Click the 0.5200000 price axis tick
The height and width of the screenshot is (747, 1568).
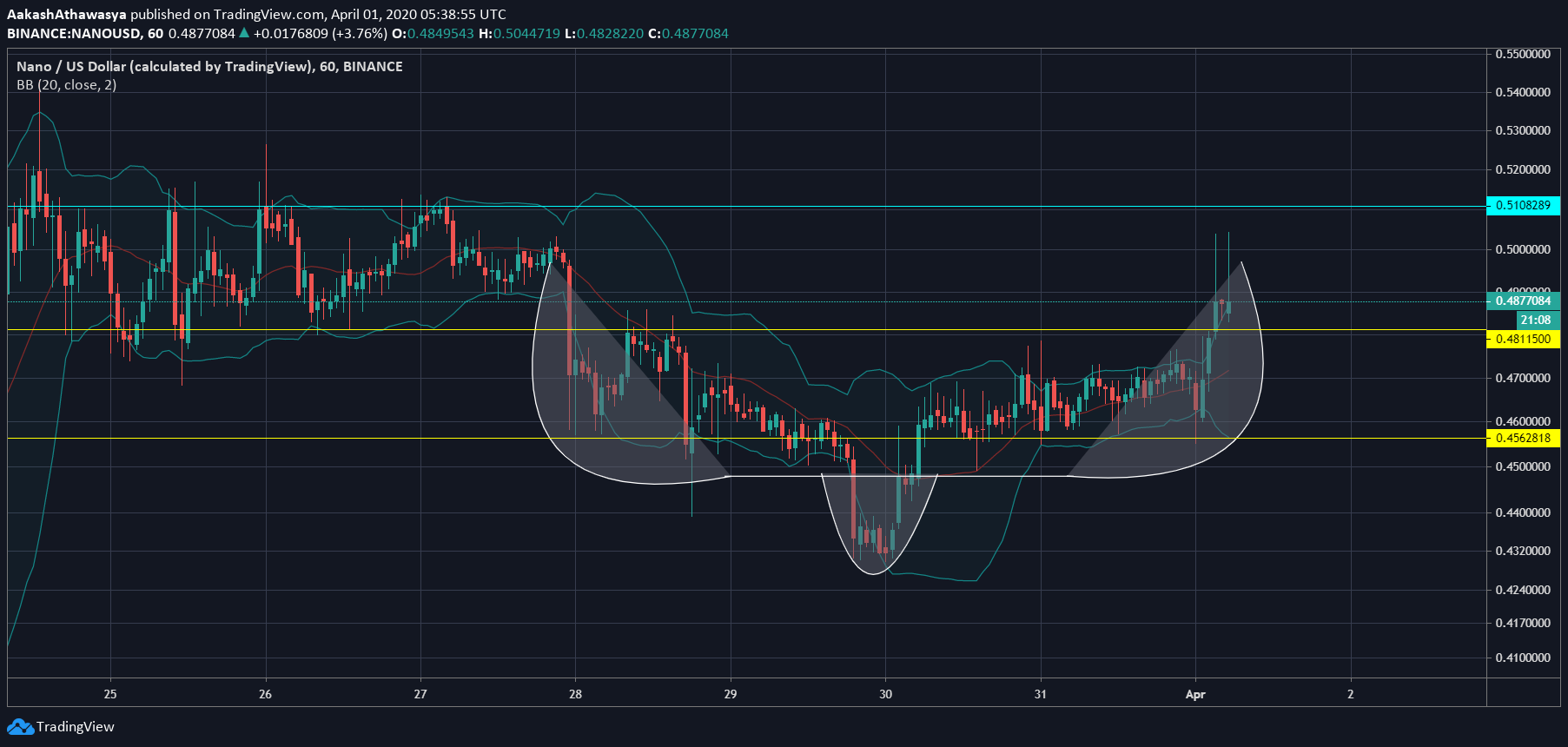1523,169
